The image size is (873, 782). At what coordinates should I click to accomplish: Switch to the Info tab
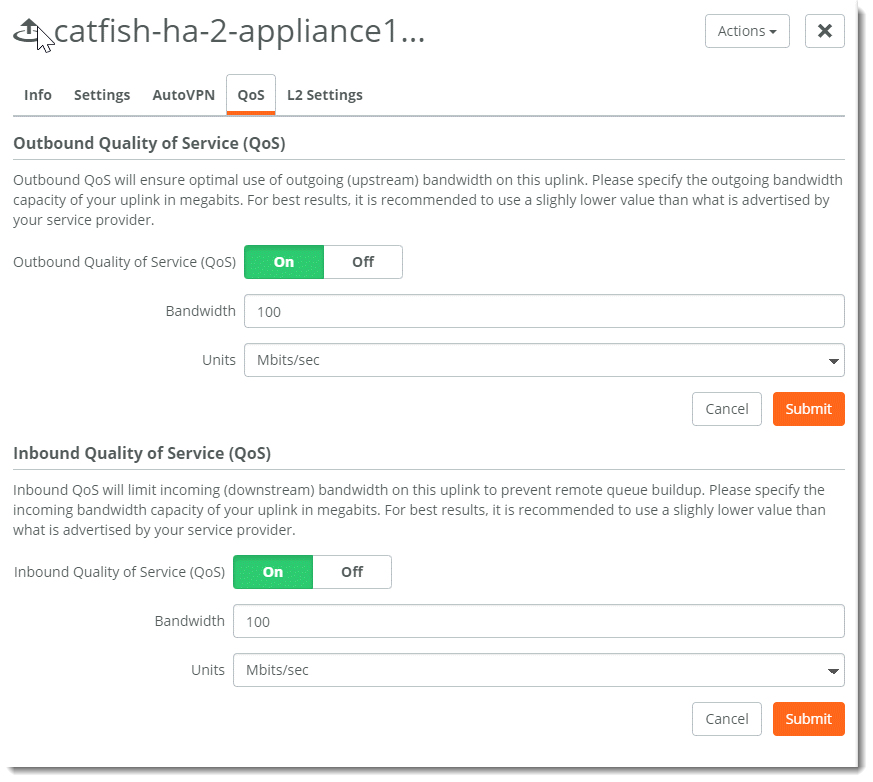[38, 95]
